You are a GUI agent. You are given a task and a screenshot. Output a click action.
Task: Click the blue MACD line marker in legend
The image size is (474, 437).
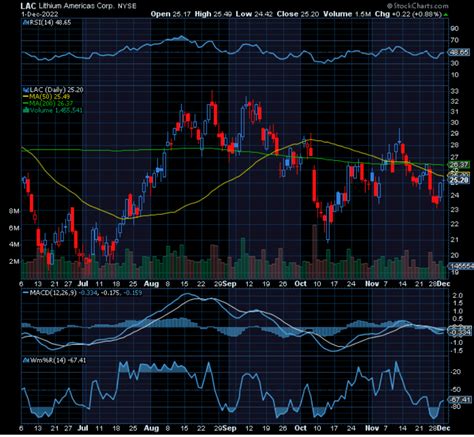point(25,293)
